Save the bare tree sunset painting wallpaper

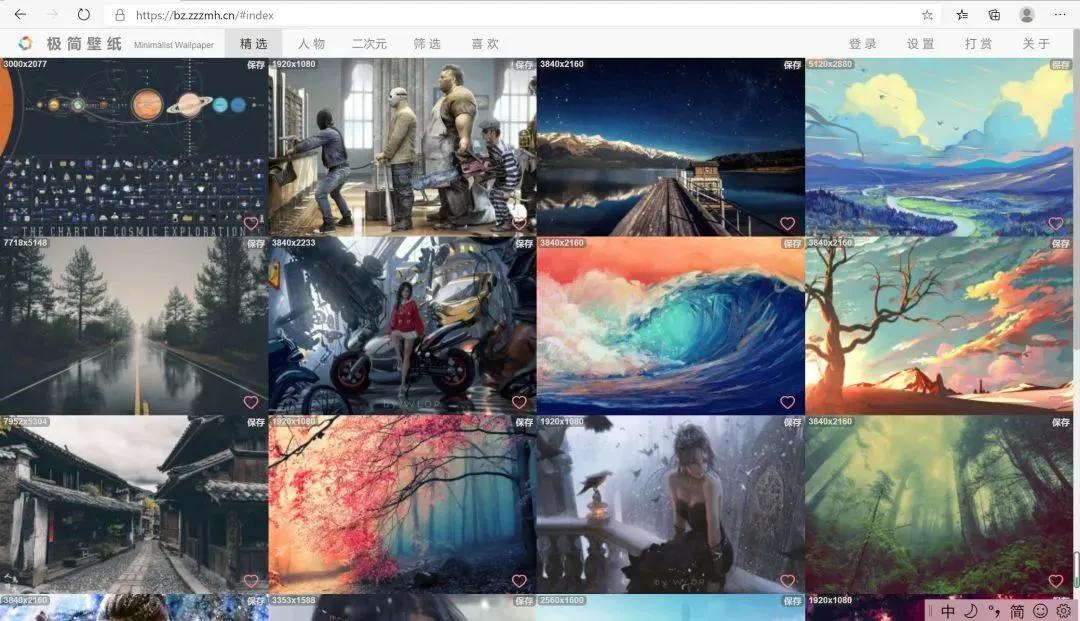tap(1061, 243)
